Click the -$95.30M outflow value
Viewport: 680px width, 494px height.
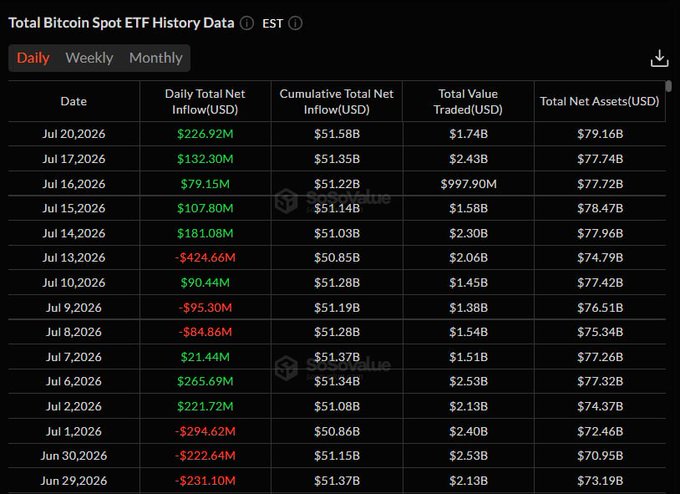[x=205, y=308]
